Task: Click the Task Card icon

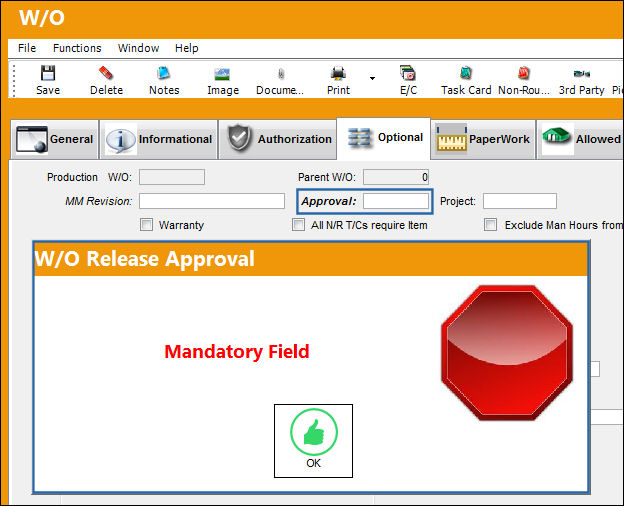Action: point(466,80)
